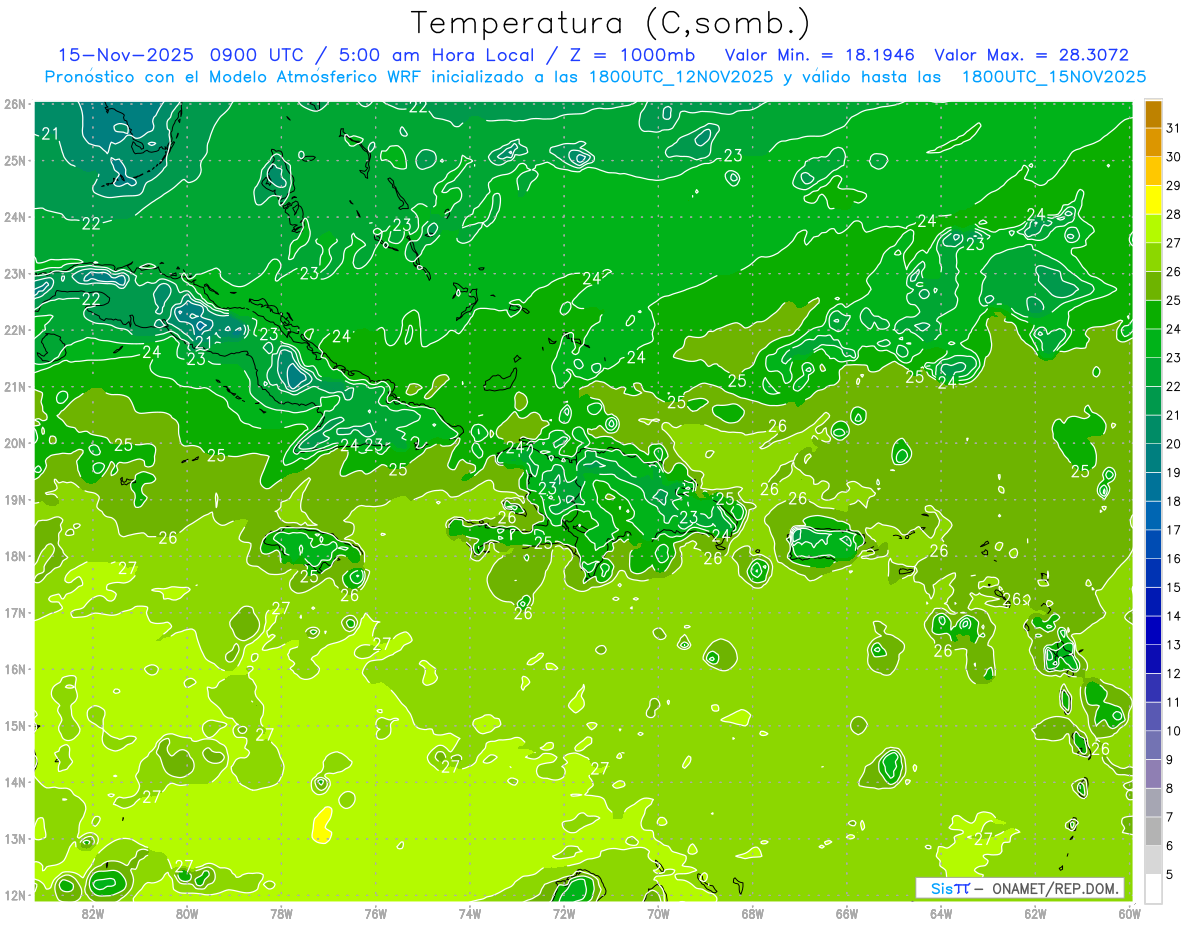
Task: Select the lime color bar segment between 27 and 28
Action: 1153,229
